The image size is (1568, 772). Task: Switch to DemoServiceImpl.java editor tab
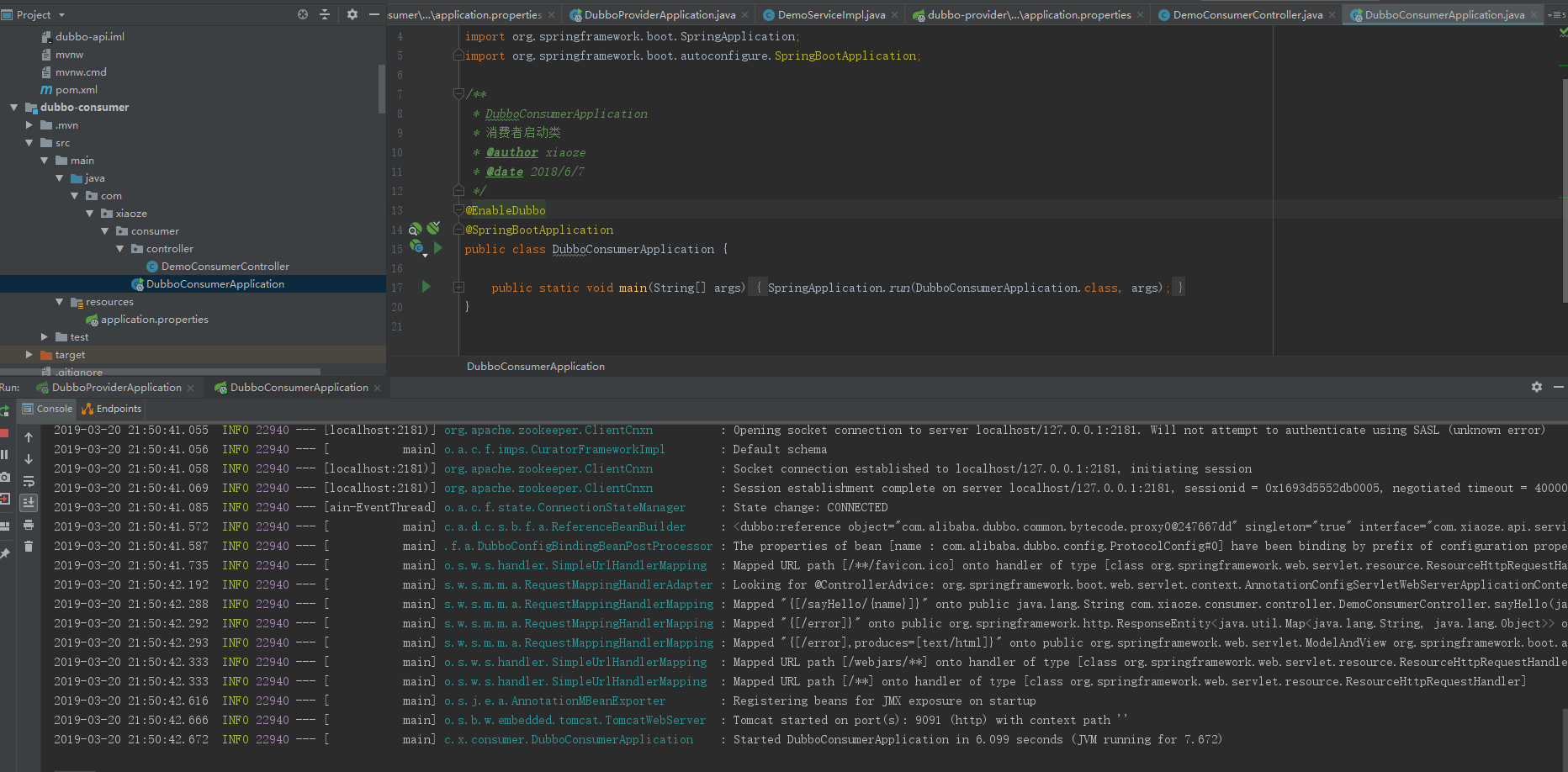pyautogui.click(x=830, y=15)
